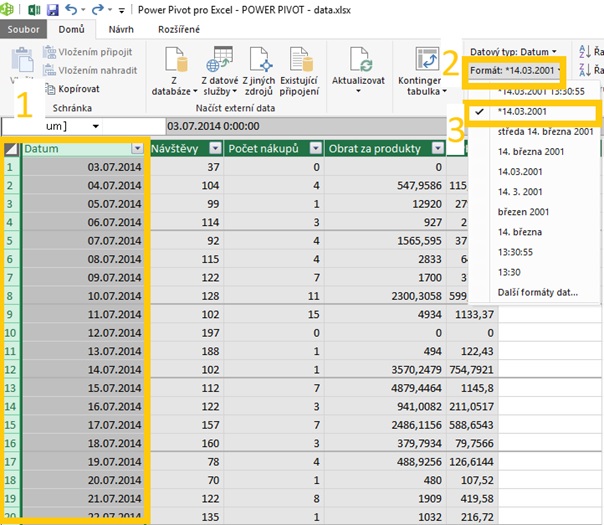
Task: Click Obrat cell 3570,2479
Action: (x=386, y=370)
